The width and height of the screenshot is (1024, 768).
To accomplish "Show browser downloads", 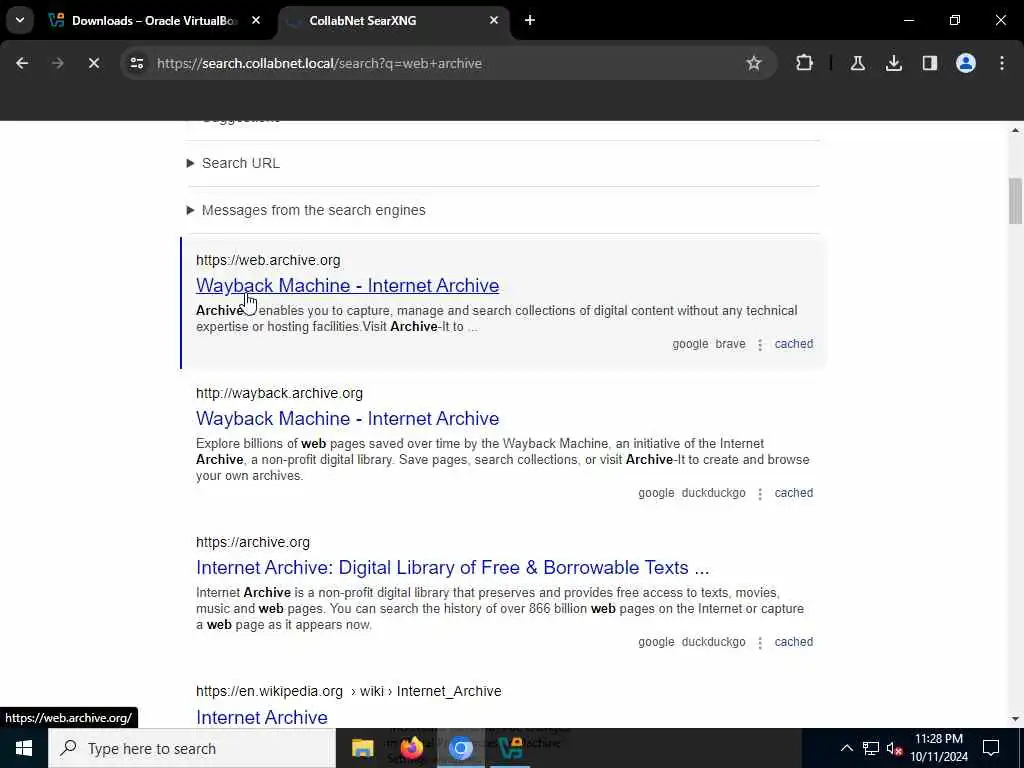I will click(x=893, y=63).
